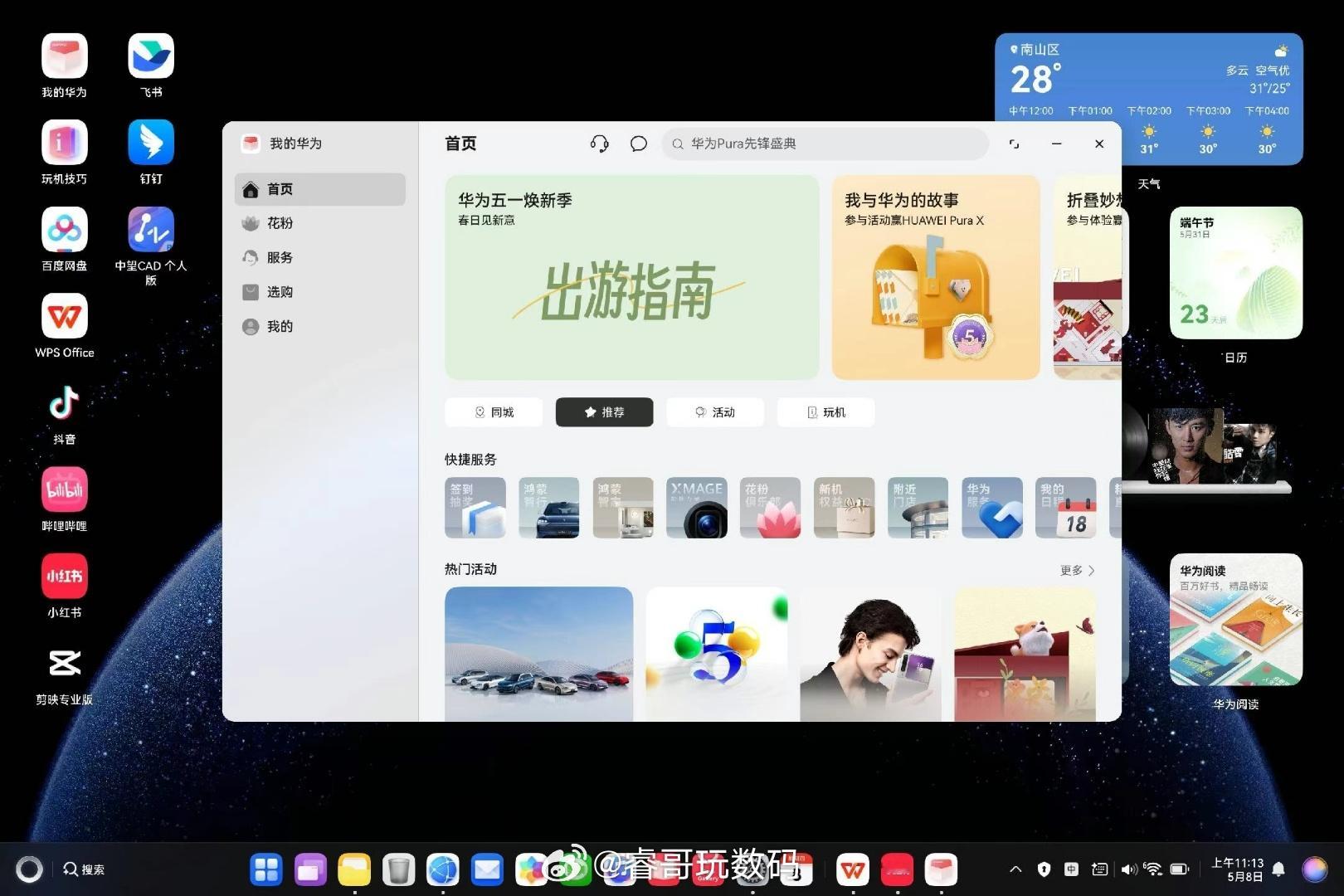Switch to the 玩机 tab
The height and width of the screenshot is (896, 1344).
click(x=825, y=412)
